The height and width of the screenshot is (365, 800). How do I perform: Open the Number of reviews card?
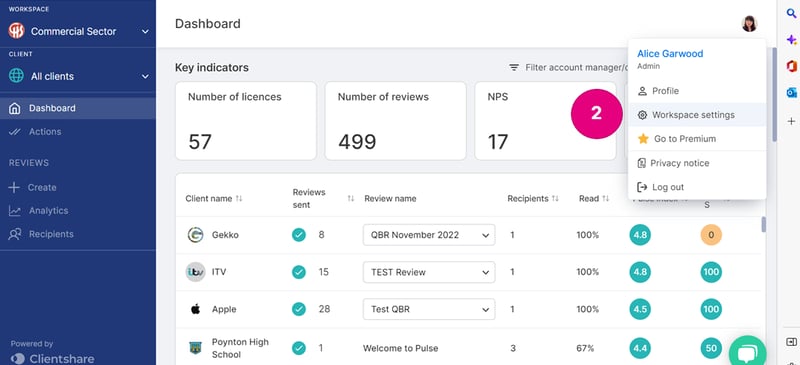coord(395,121)
